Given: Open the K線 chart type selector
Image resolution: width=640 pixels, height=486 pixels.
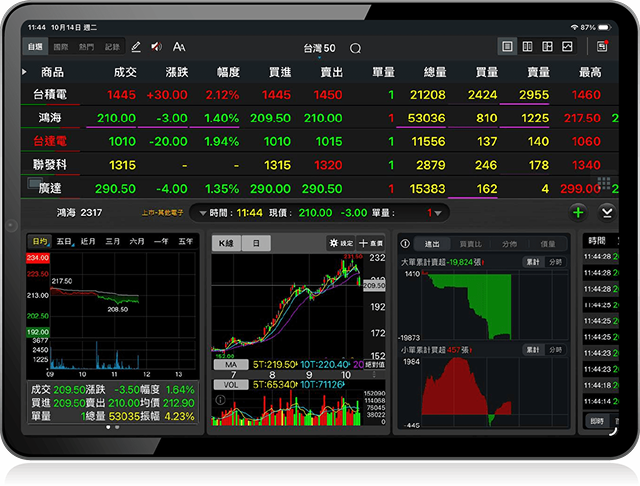Looking at the screenshot, I should click(x=226, y=243).
